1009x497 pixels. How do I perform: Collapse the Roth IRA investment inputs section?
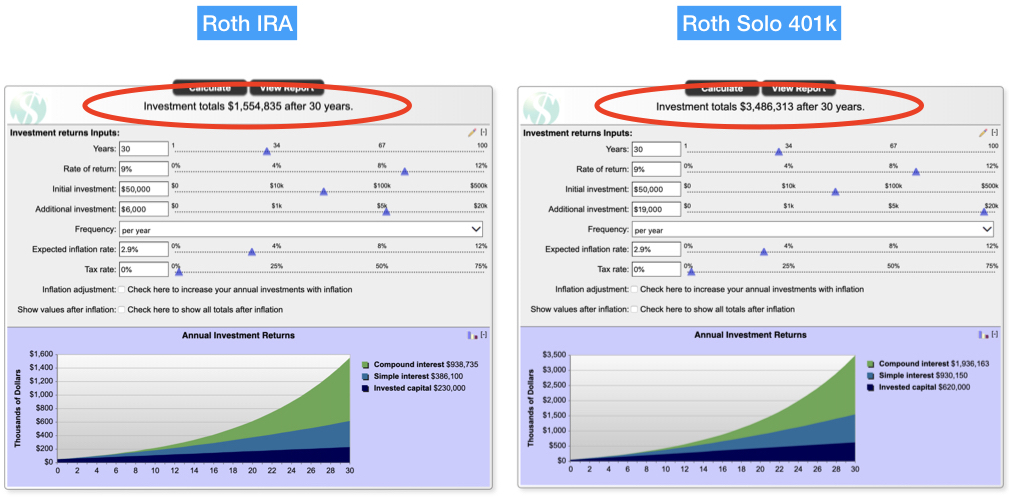coord(483,132)
